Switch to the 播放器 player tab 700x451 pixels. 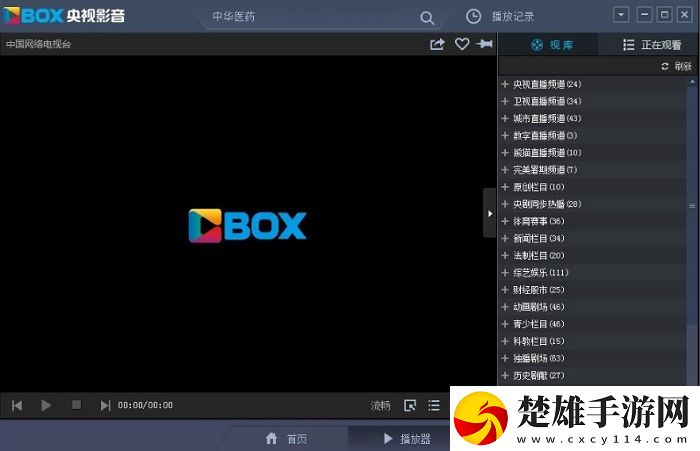point(407,438)
